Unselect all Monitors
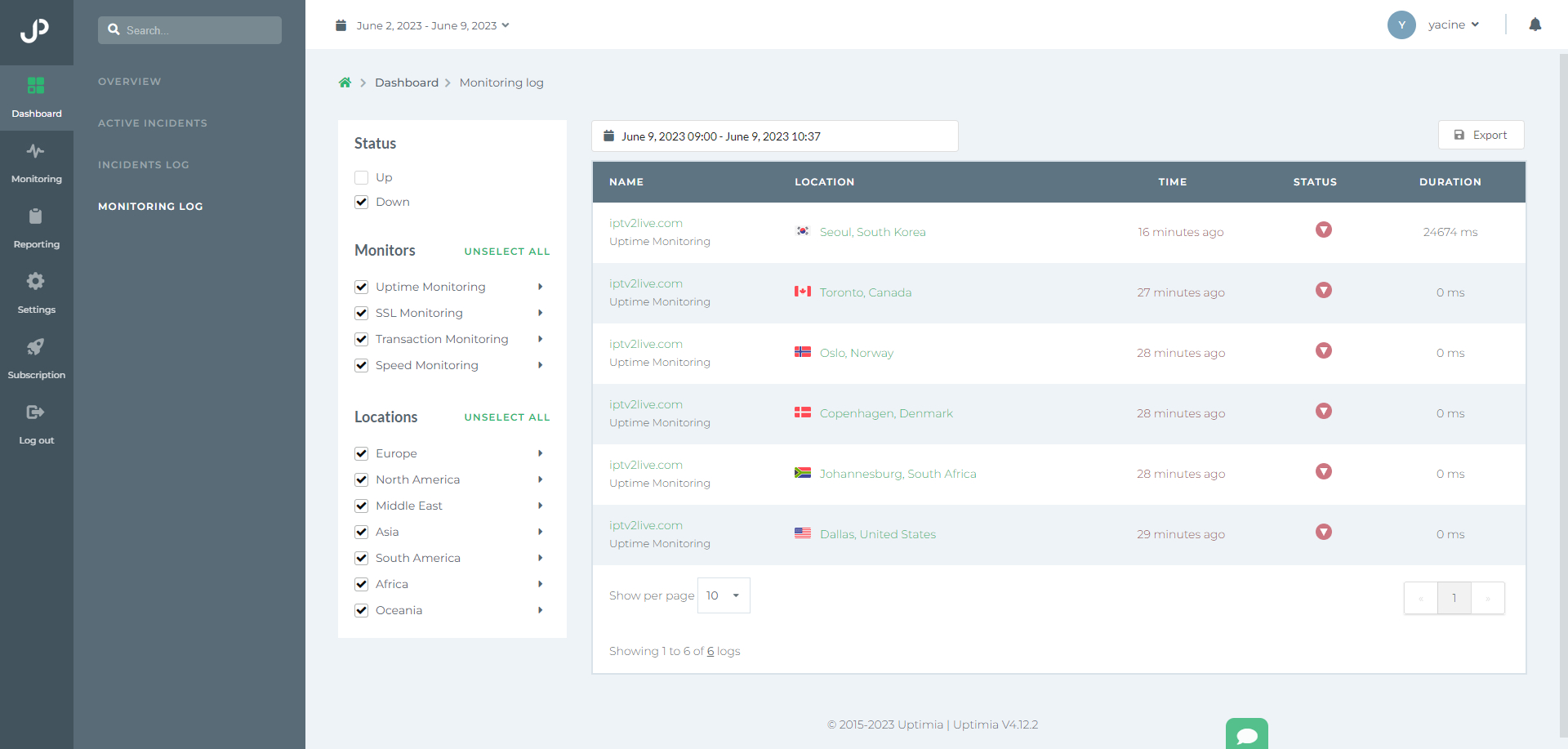Image resolution: width=1568 pixels, height=749 pixels. click(x=507, y=252)
